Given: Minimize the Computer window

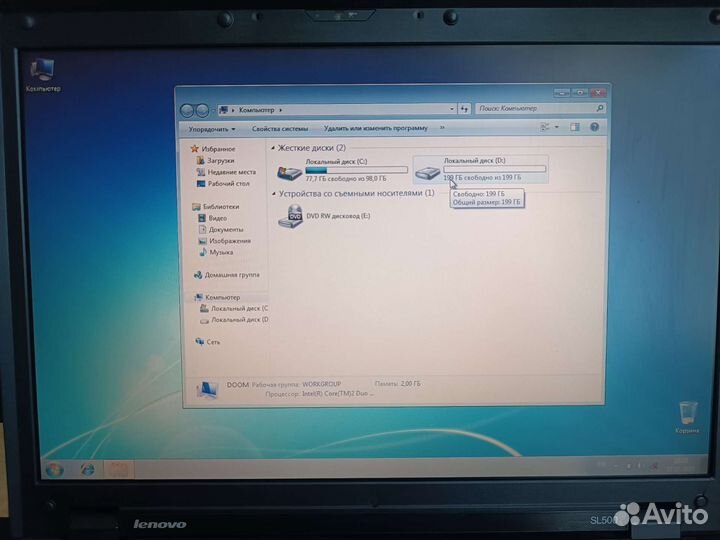Looking at the screenshot, I should click(x=562, y=93).
